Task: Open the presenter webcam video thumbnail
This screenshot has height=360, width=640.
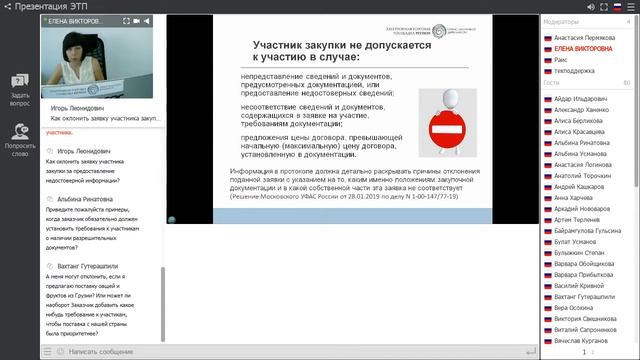Action: pos(97,62)
